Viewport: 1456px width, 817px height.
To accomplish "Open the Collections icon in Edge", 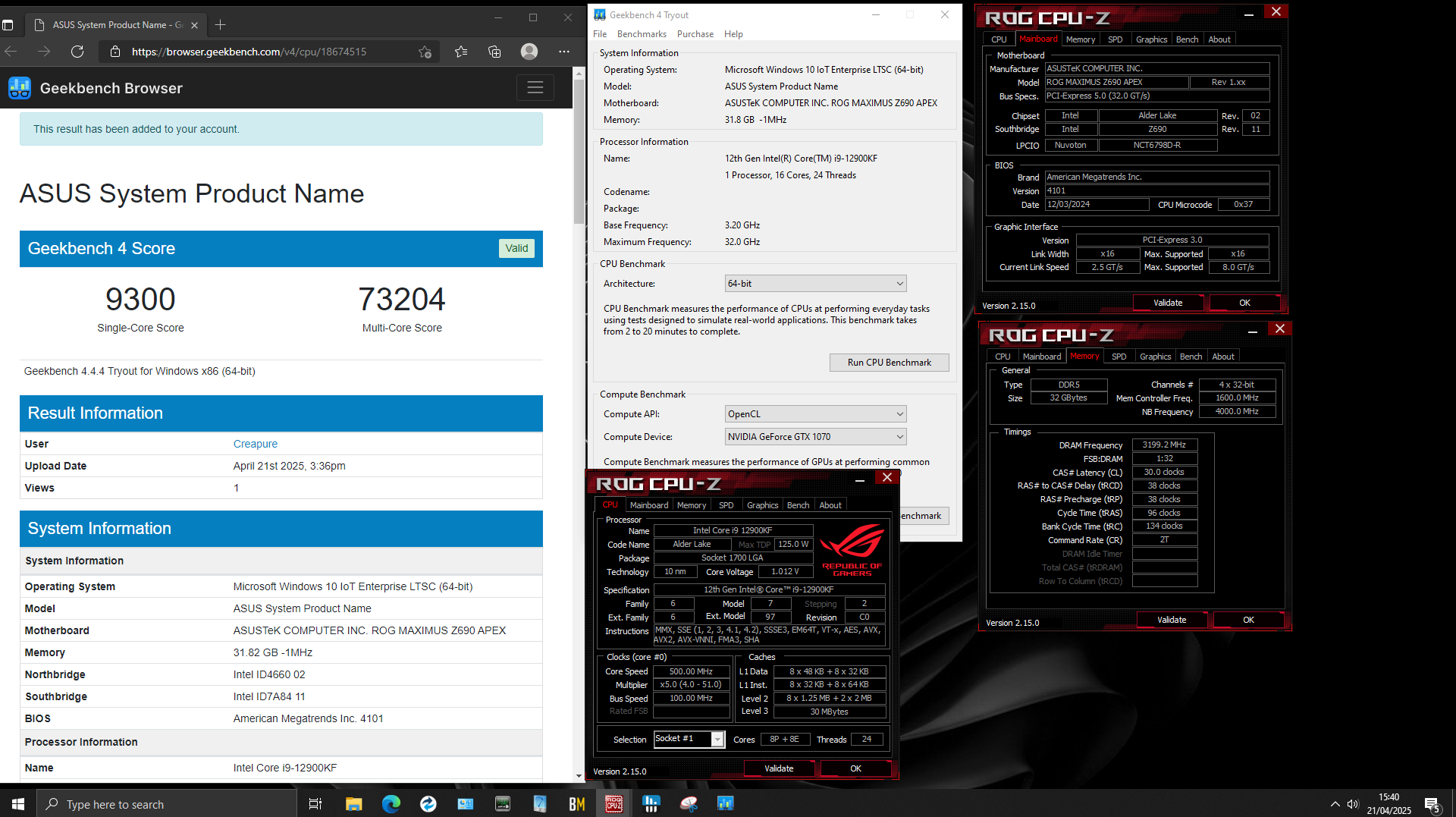I will click(494, 52).
